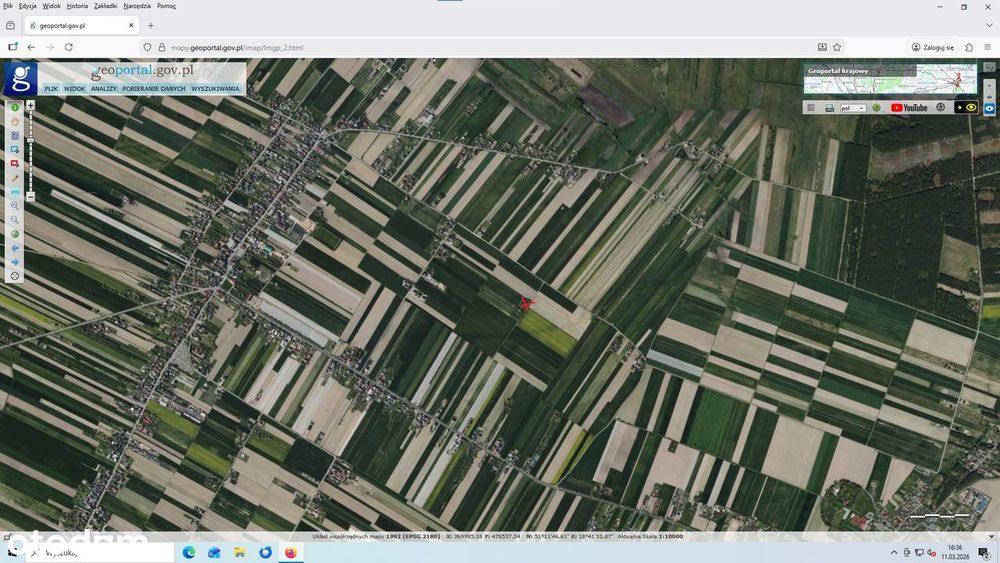Viewport: 1000px width, 563px height.
Task: Click the accessibility wheel icon
Action: 940,107
